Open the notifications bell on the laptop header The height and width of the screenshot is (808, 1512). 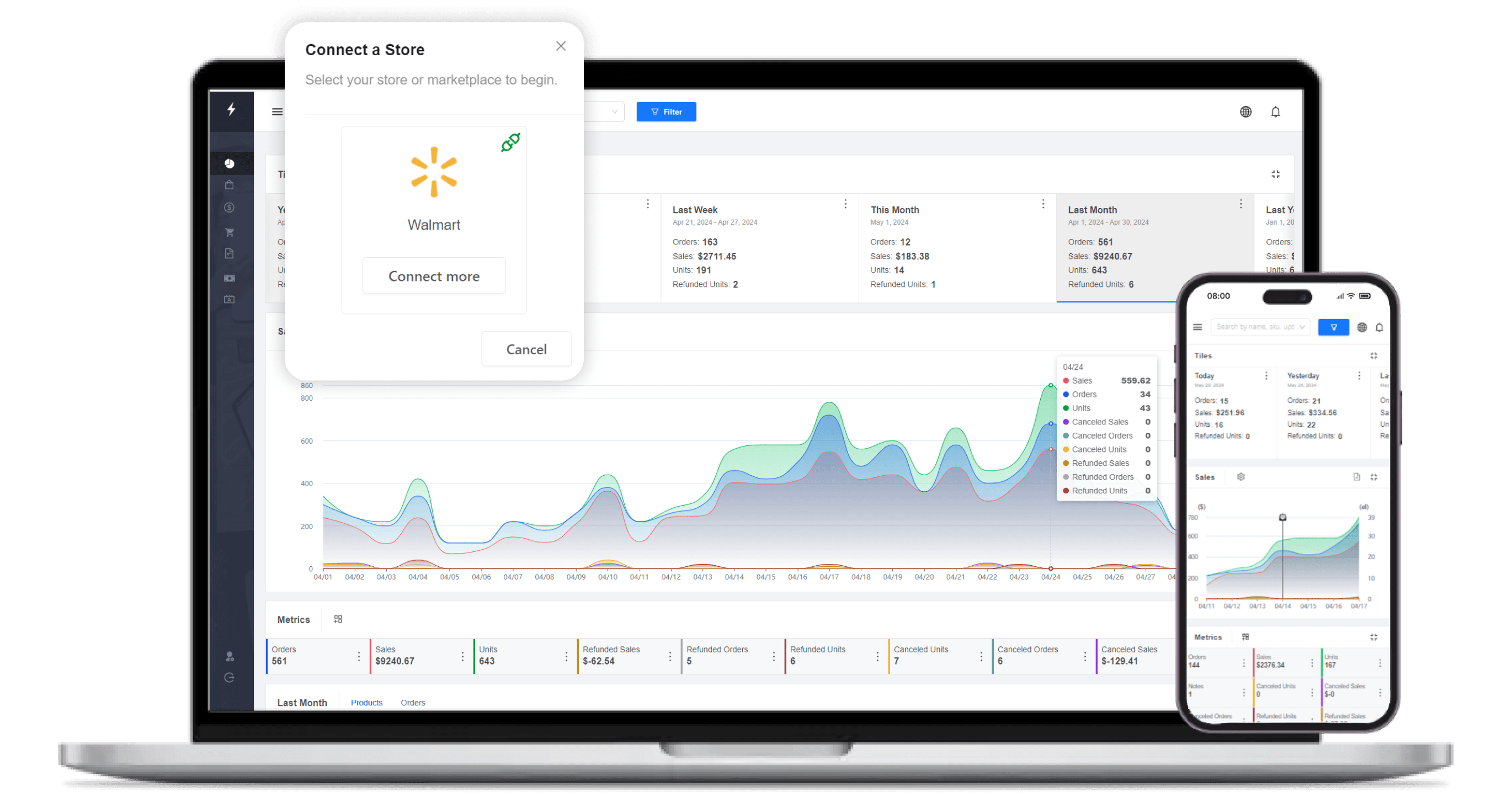1275,111
